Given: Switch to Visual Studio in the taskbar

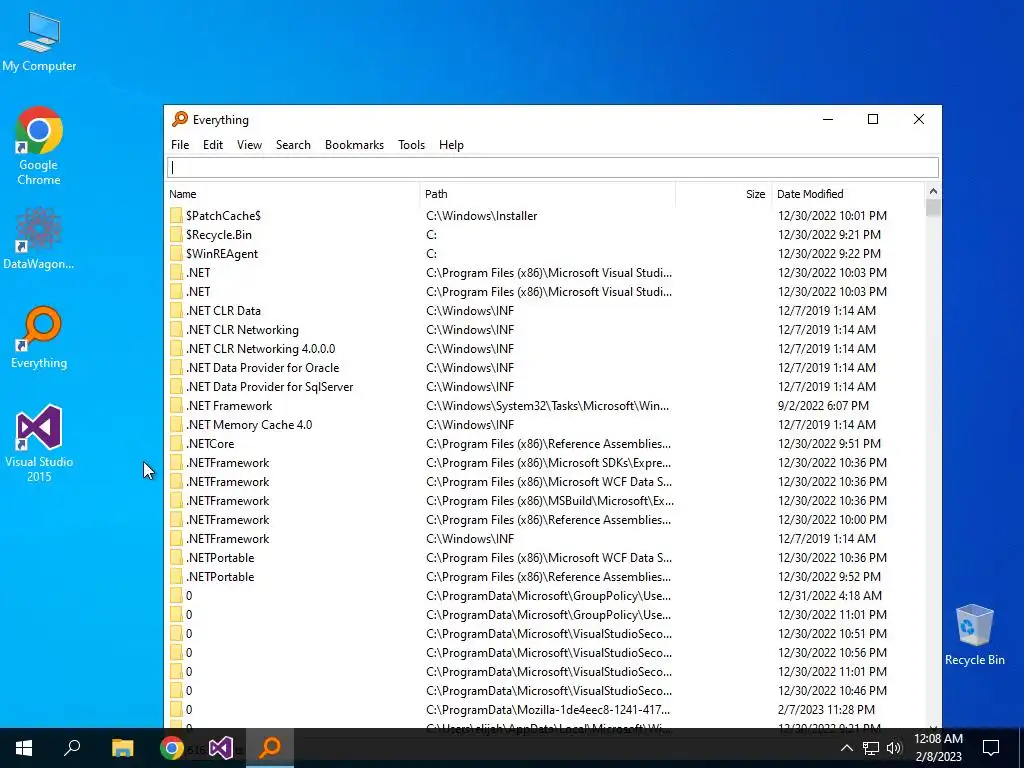Looking at the screenshot, I should pos(221,748).
